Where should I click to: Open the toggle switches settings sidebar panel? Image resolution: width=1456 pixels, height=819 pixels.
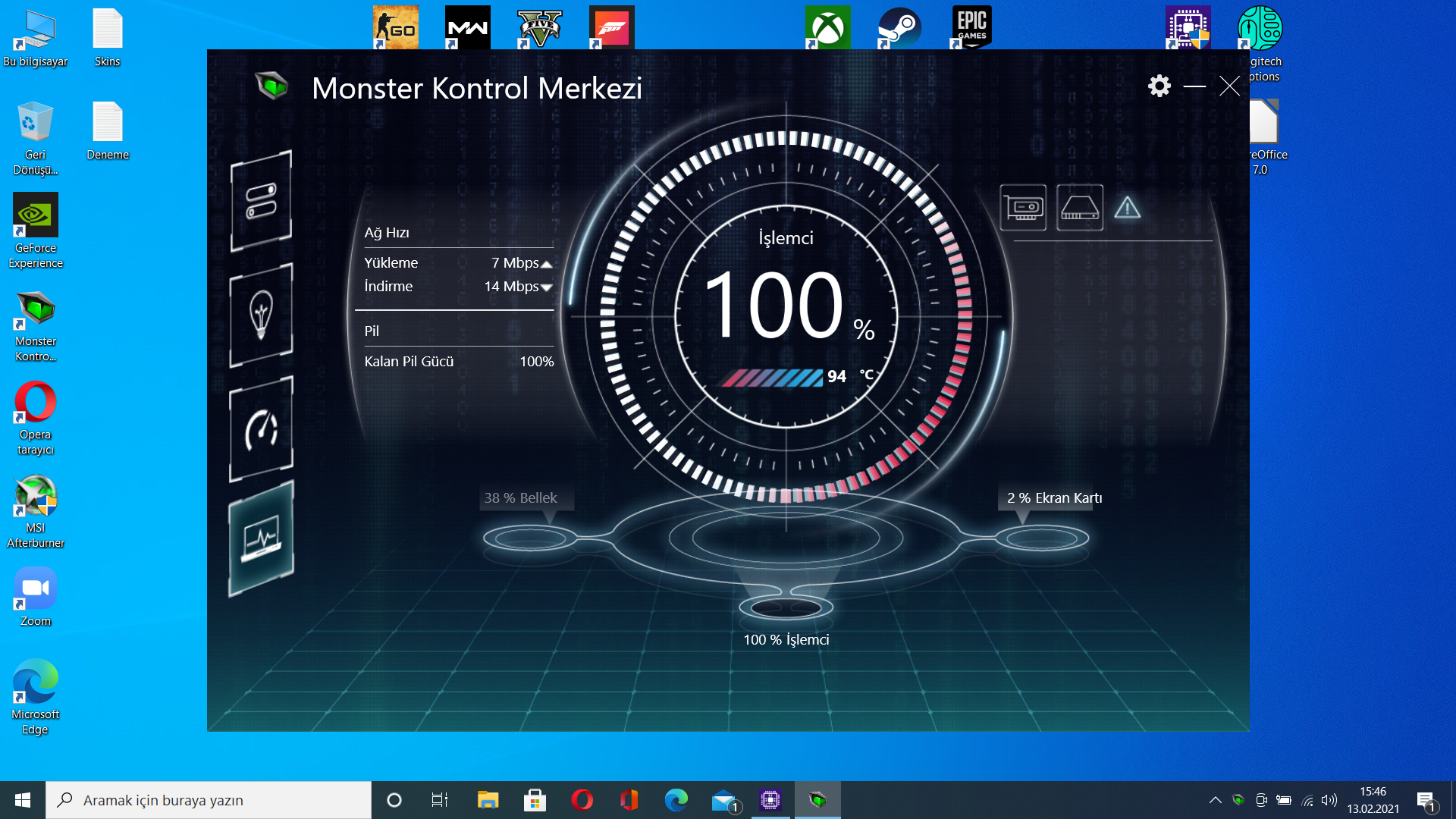tap(262, 201)
